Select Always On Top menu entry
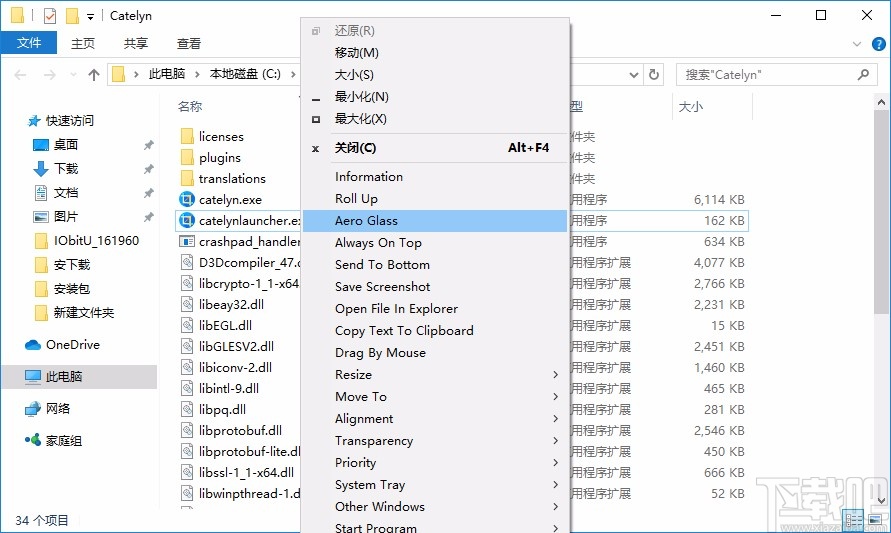 point(435,243)
